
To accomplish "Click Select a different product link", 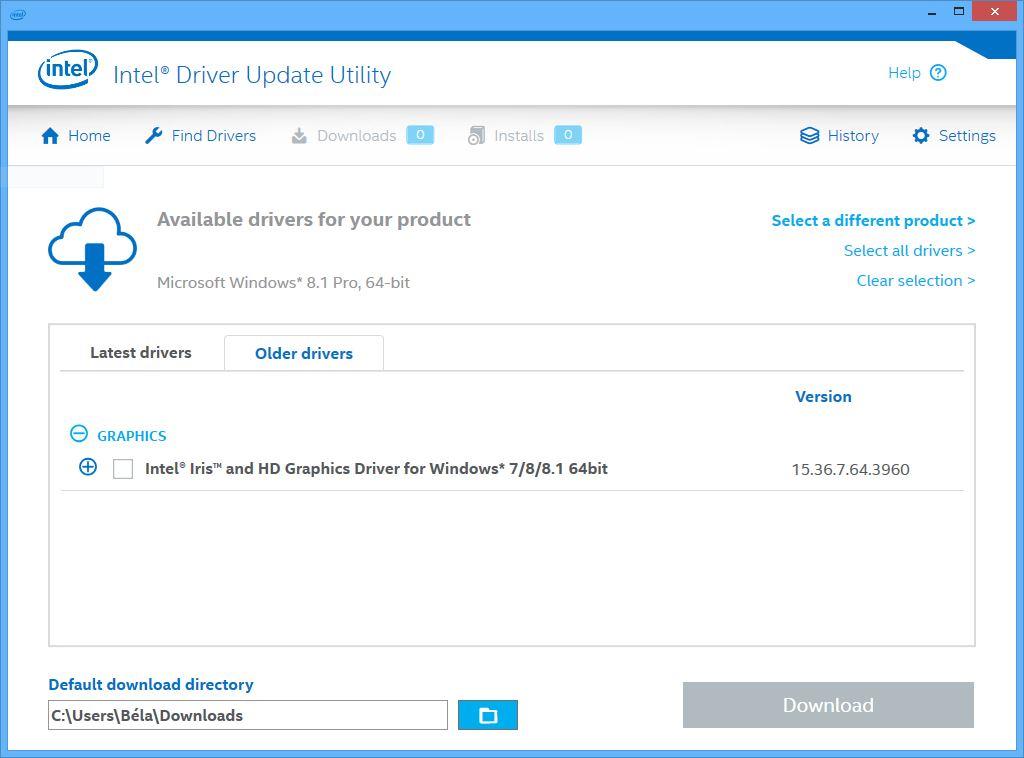I will pyautogui.click(x=873, y=221).
